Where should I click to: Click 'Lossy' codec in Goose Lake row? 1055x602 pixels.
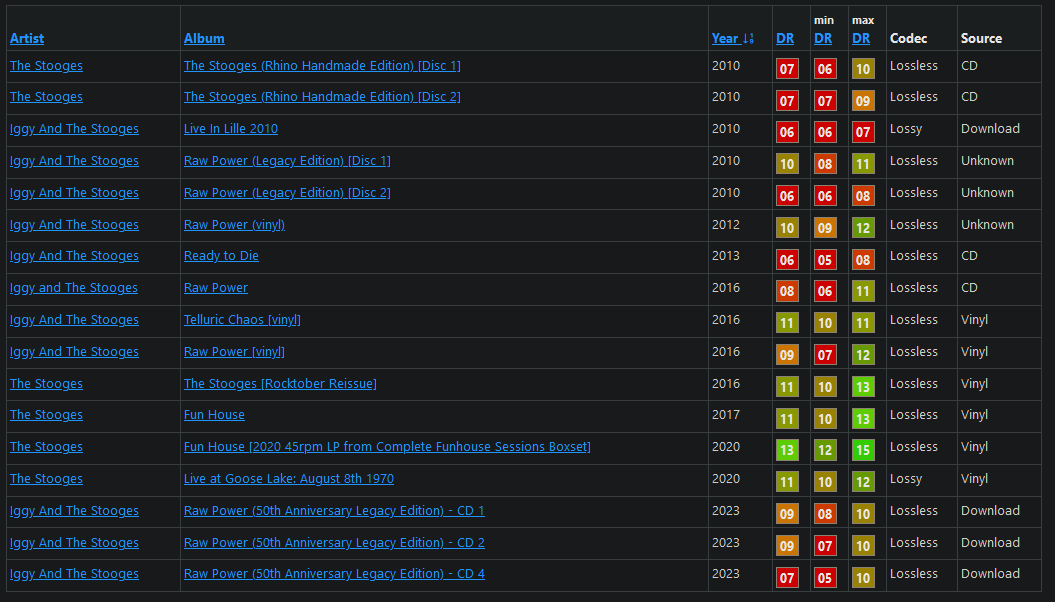[906, 479]
